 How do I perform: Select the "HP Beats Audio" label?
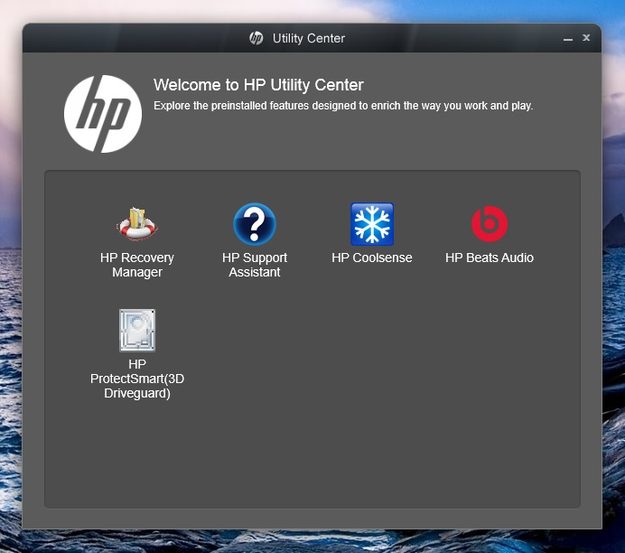coord(489,258)
